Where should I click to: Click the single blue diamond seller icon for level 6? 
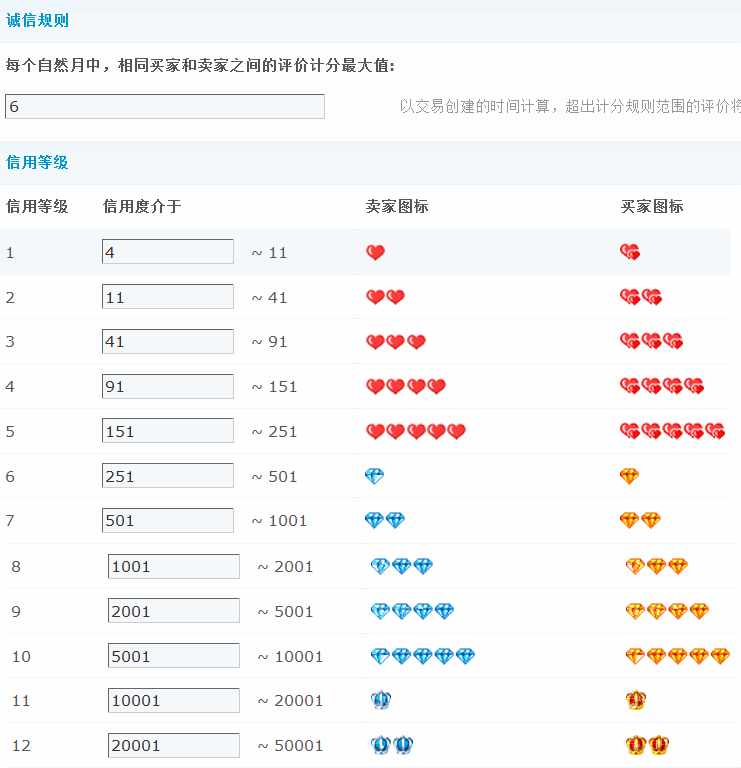[x=375, y=476]
